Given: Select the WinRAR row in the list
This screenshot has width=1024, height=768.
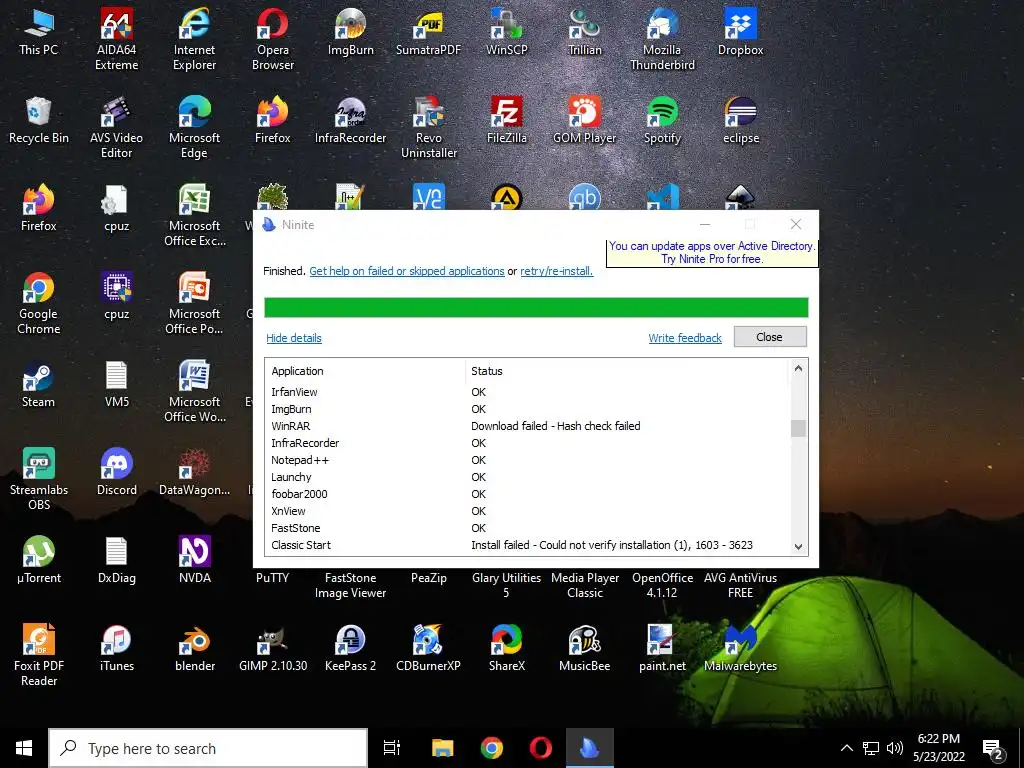Looking at the screenshot, I should click(x=528, y=426).
